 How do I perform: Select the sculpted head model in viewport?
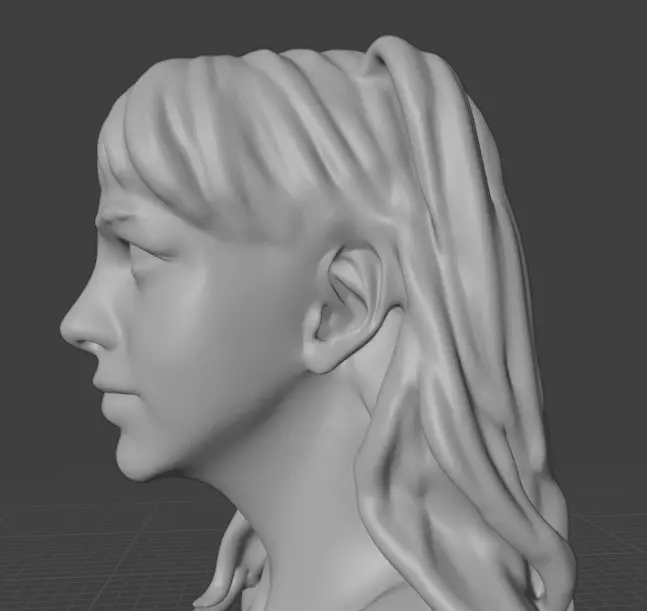click(318, 323)
